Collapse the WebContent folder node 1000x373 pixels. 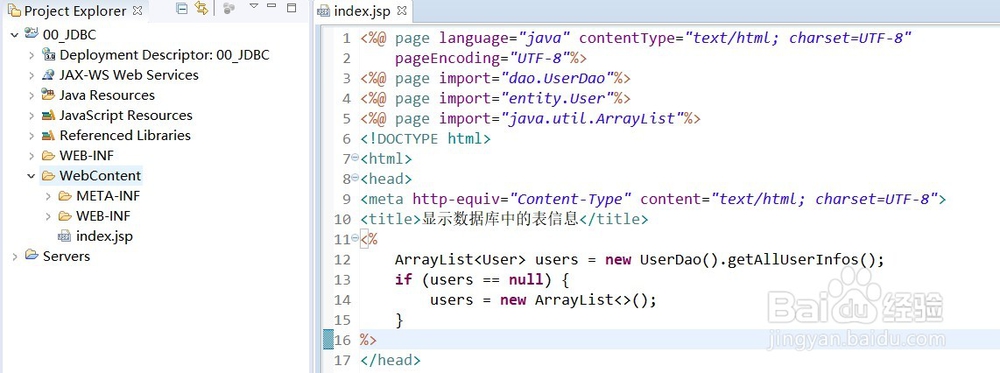click(x=31, y=176)
